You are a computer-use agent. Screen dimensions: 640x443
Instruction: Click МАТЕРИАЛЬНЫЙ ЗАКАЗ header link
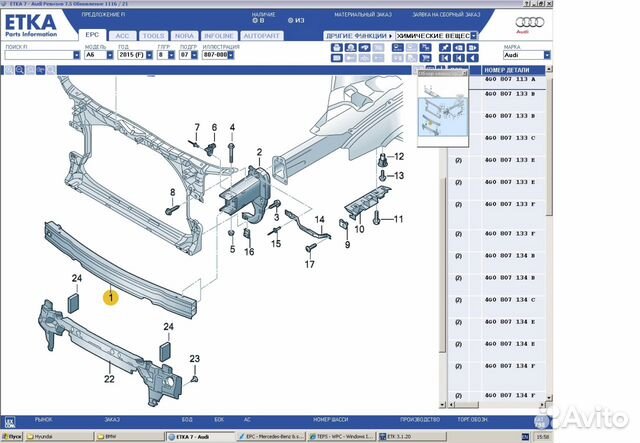[363, 14]
